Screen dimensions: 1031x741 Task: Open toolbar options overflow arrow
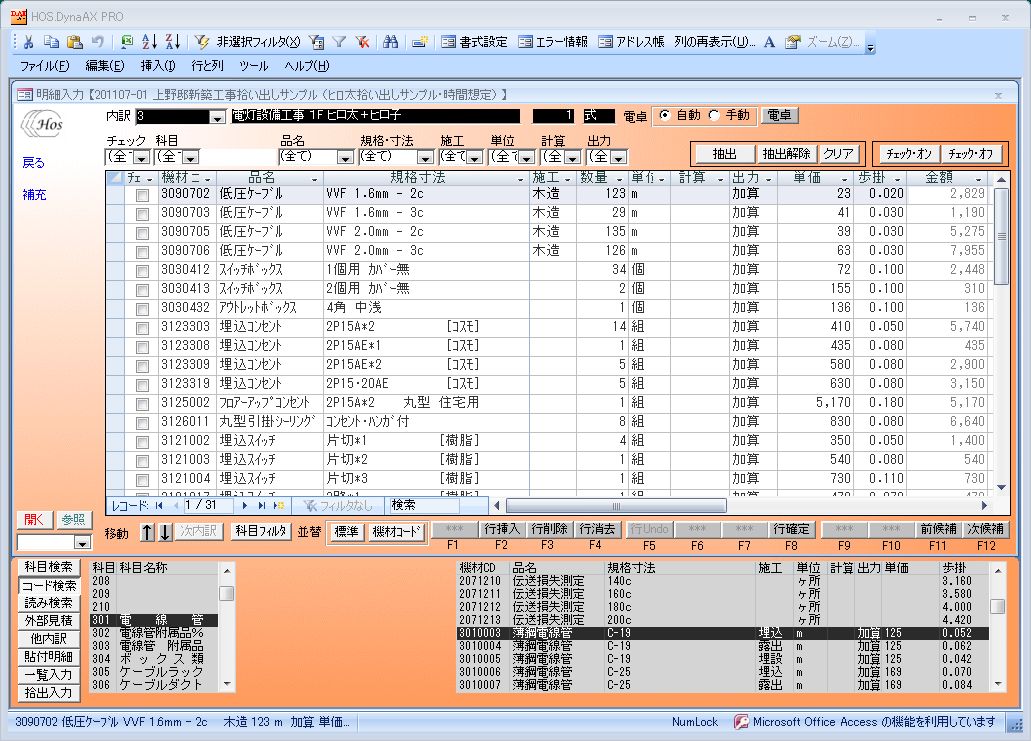point(871,47)
